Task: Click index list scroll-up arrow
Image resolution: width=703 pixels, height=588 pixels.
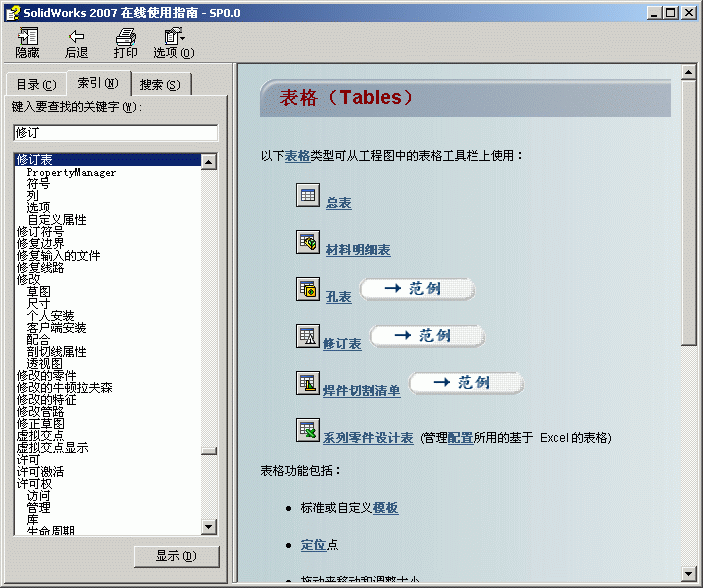Action: [x=209, y=161]
